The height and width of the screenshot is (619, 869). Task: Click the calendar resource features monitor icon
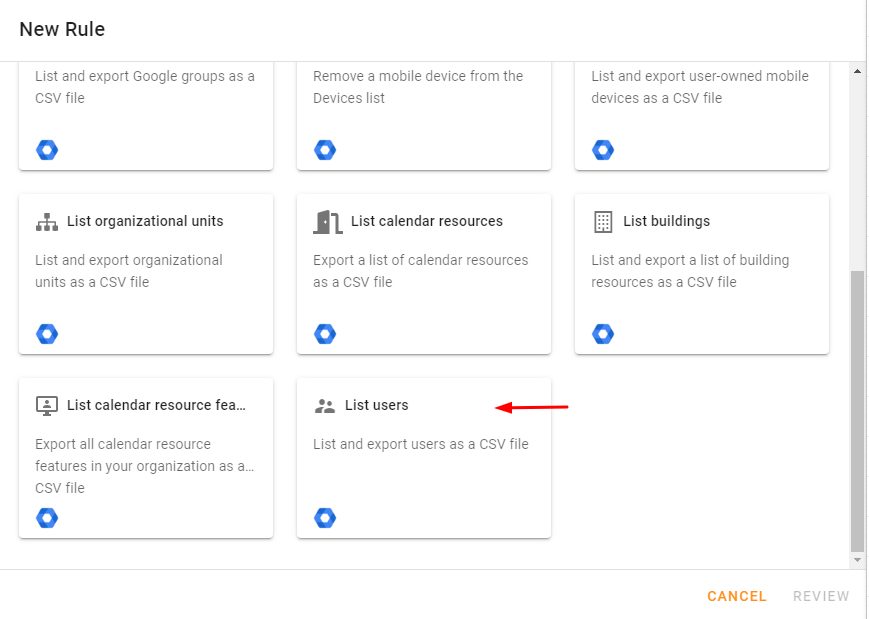(47, 406)
